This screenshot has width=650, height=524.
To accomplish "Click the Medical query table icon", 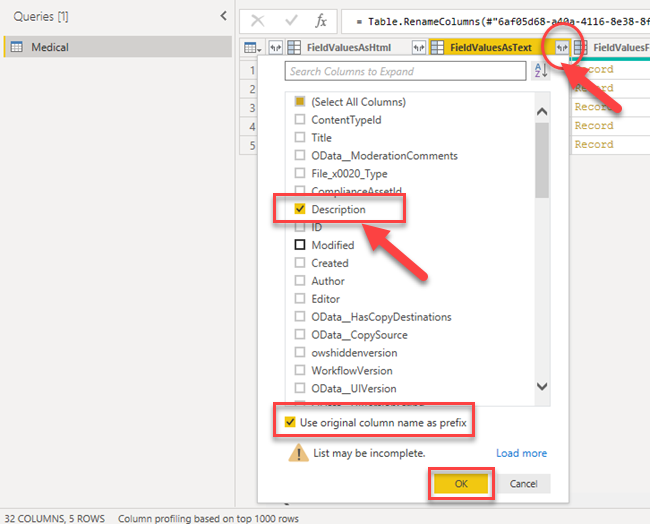I will [17, 47].
